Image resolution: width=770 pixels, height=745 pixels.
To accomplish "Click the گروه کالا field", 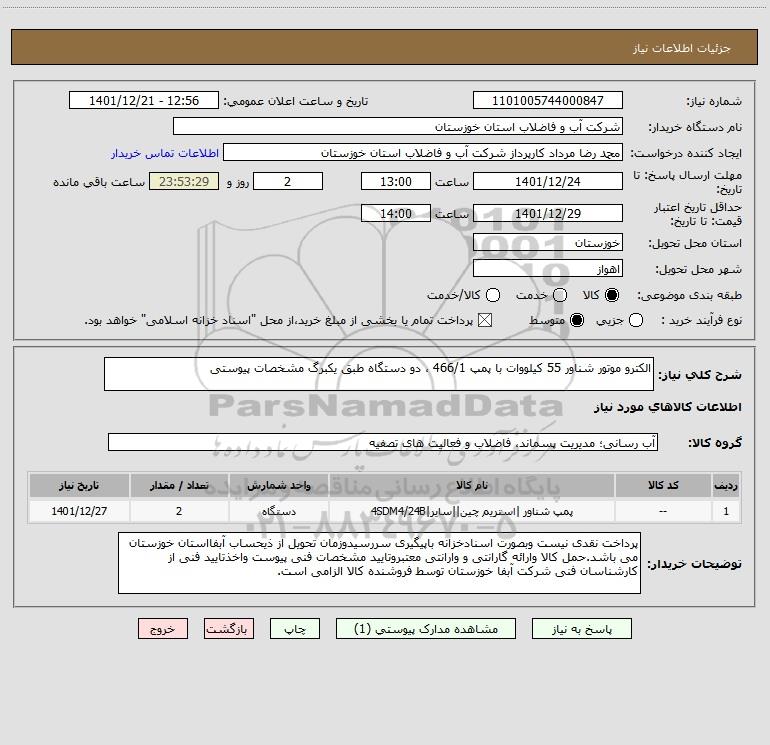I will pos(383,442).
